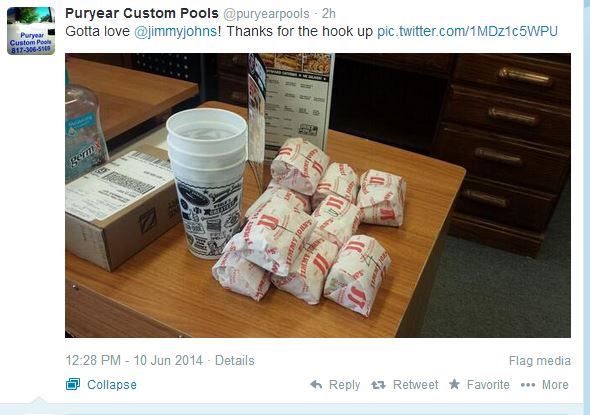The height and width of the screenshot is (415, 590).
Task: Open the @puryearpools handle link
Action: tap(266, 14)
